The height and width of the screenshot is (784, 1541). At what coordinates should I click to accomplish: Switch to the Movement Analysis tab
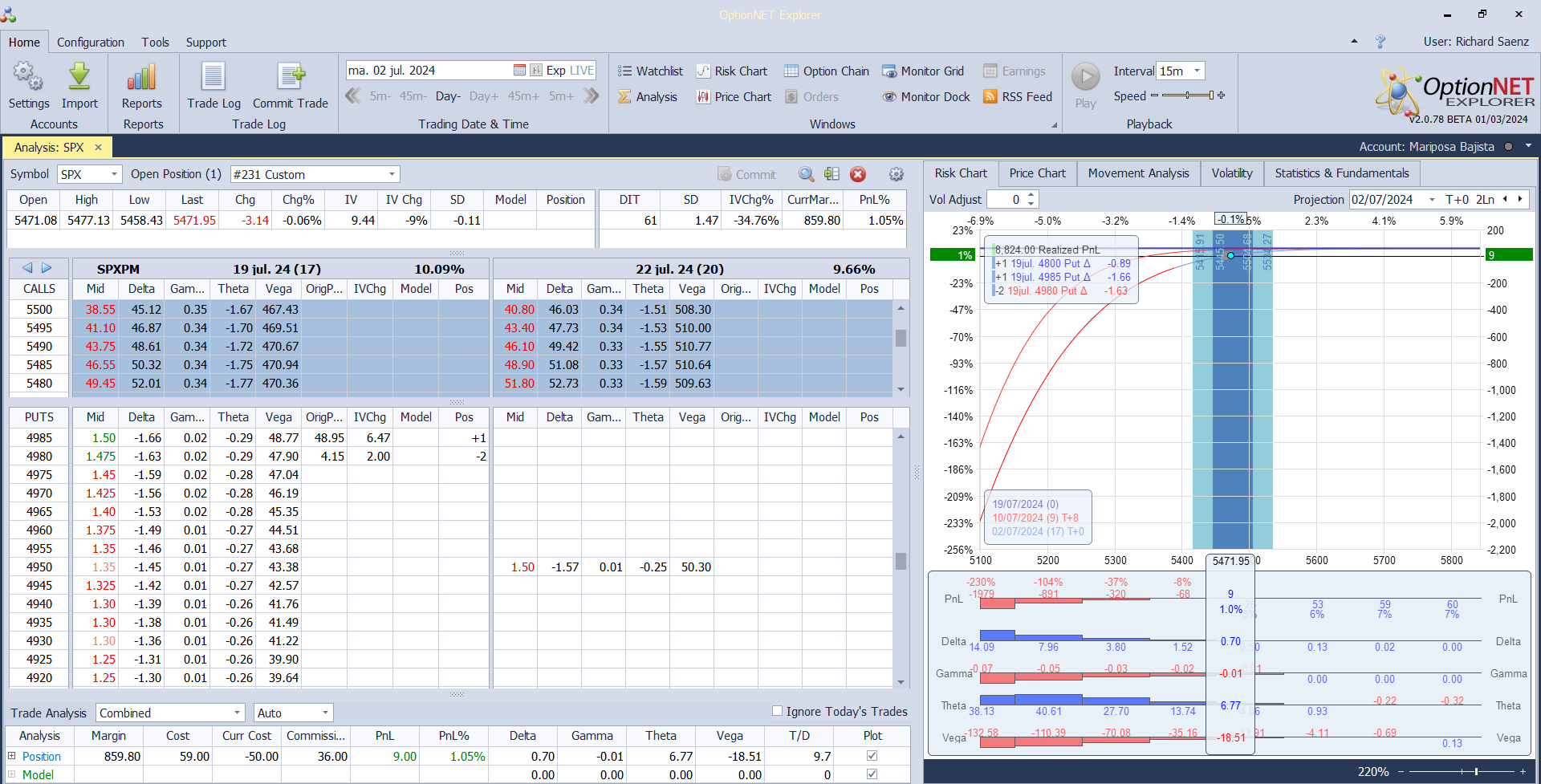point(1138,173)
